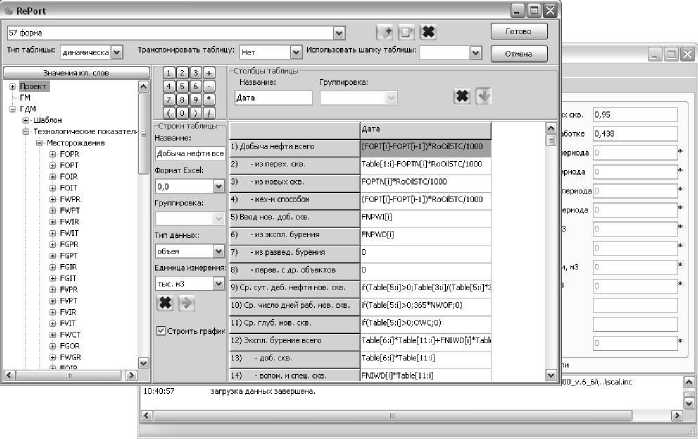The image size is (698, 439).
Task: Click keypad closing parenthesis
Action: (196, 113)
